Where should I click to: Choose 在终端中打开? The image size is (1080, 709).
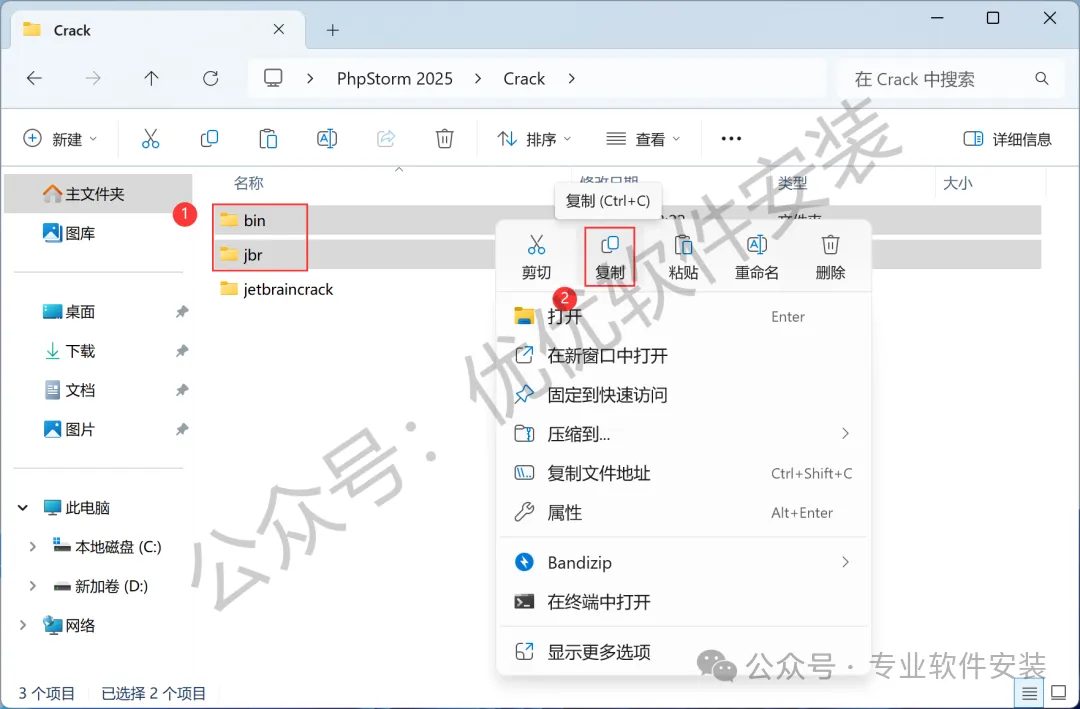[683, 602]
